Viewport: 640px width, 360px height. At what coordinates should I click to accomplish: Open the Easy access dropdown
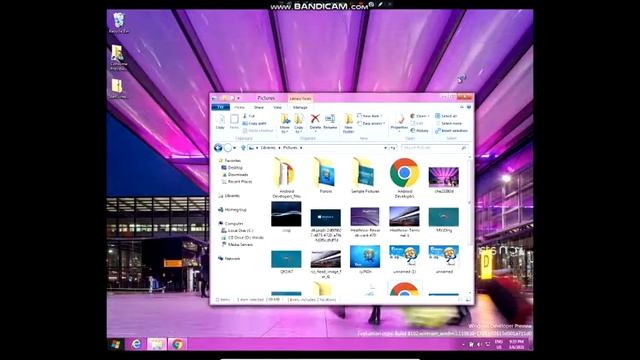(x=371, y=123)
